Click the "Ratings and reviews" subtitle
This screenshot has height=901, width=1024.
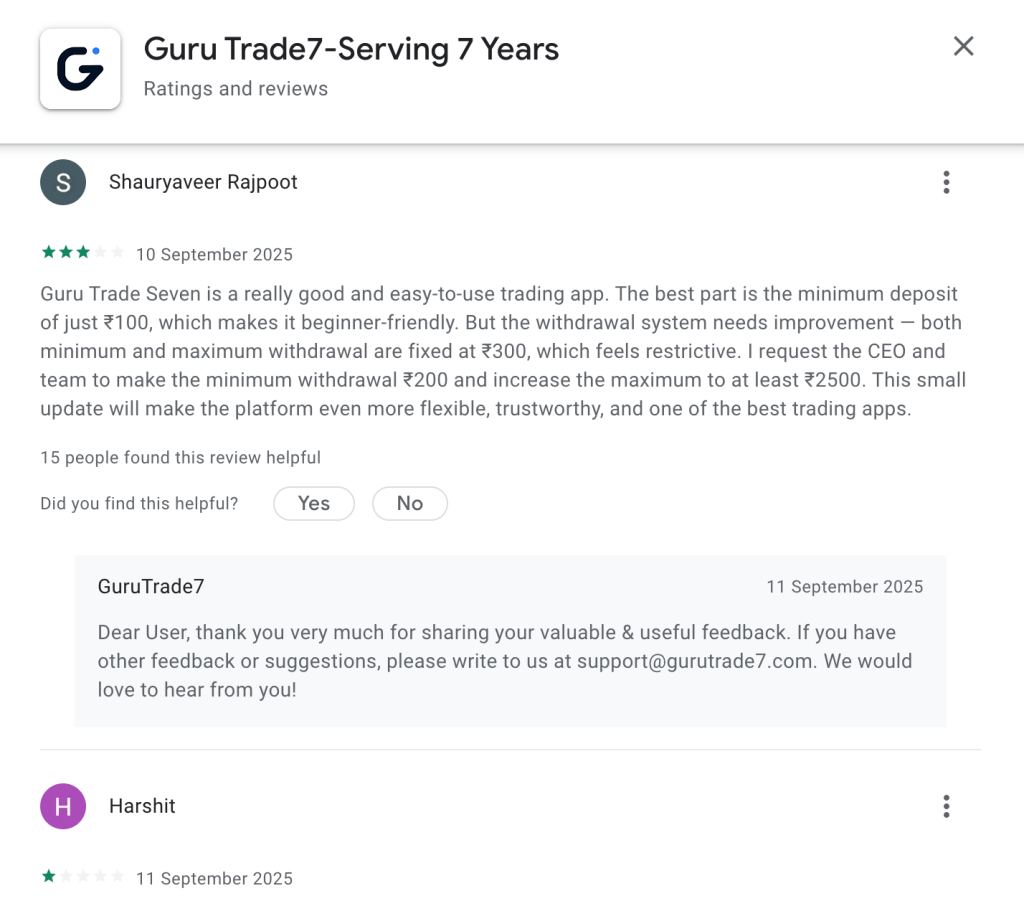tap(236, 89)
